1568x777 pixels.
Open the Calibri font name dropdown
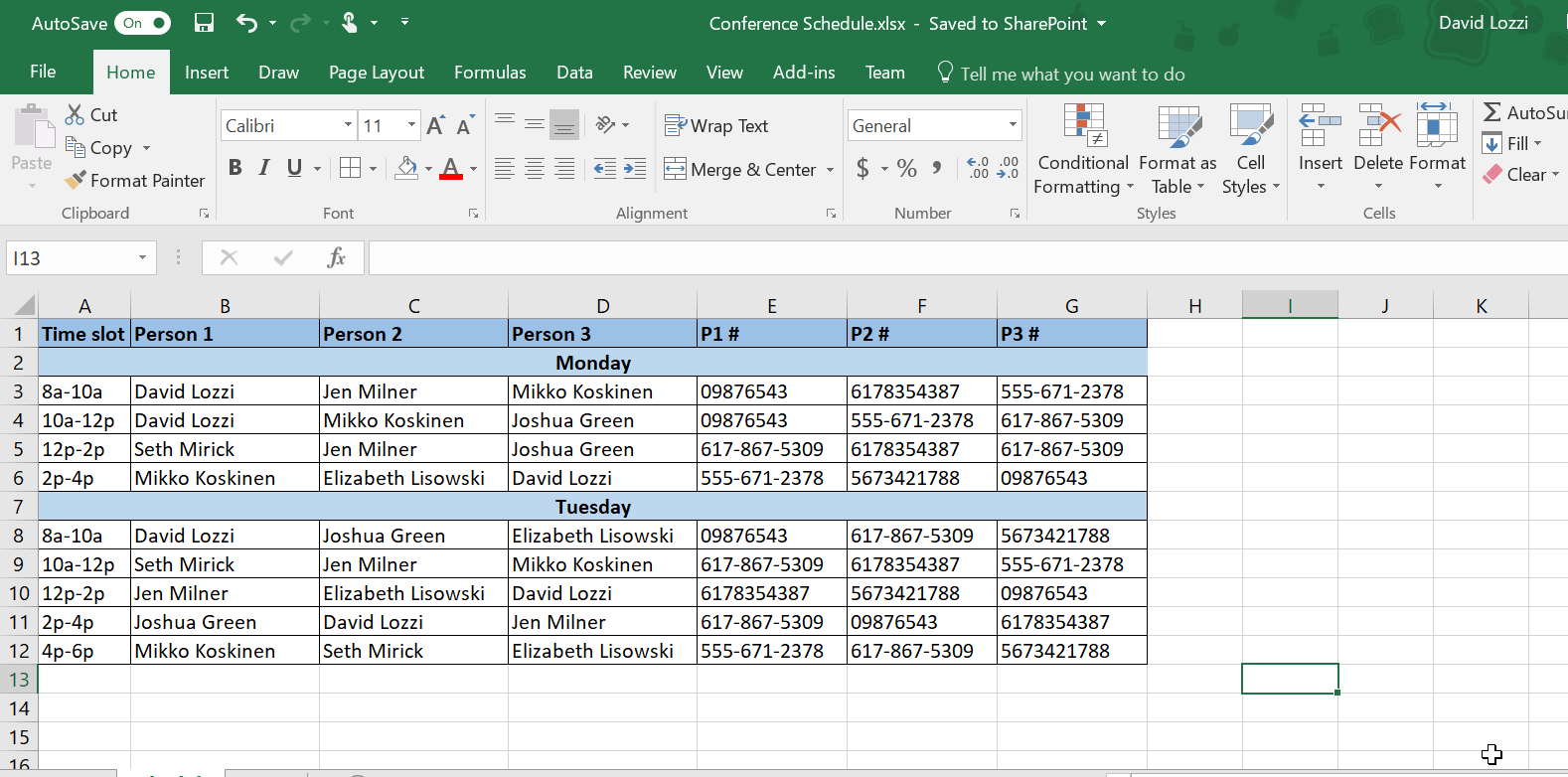(x=348, y=125)
